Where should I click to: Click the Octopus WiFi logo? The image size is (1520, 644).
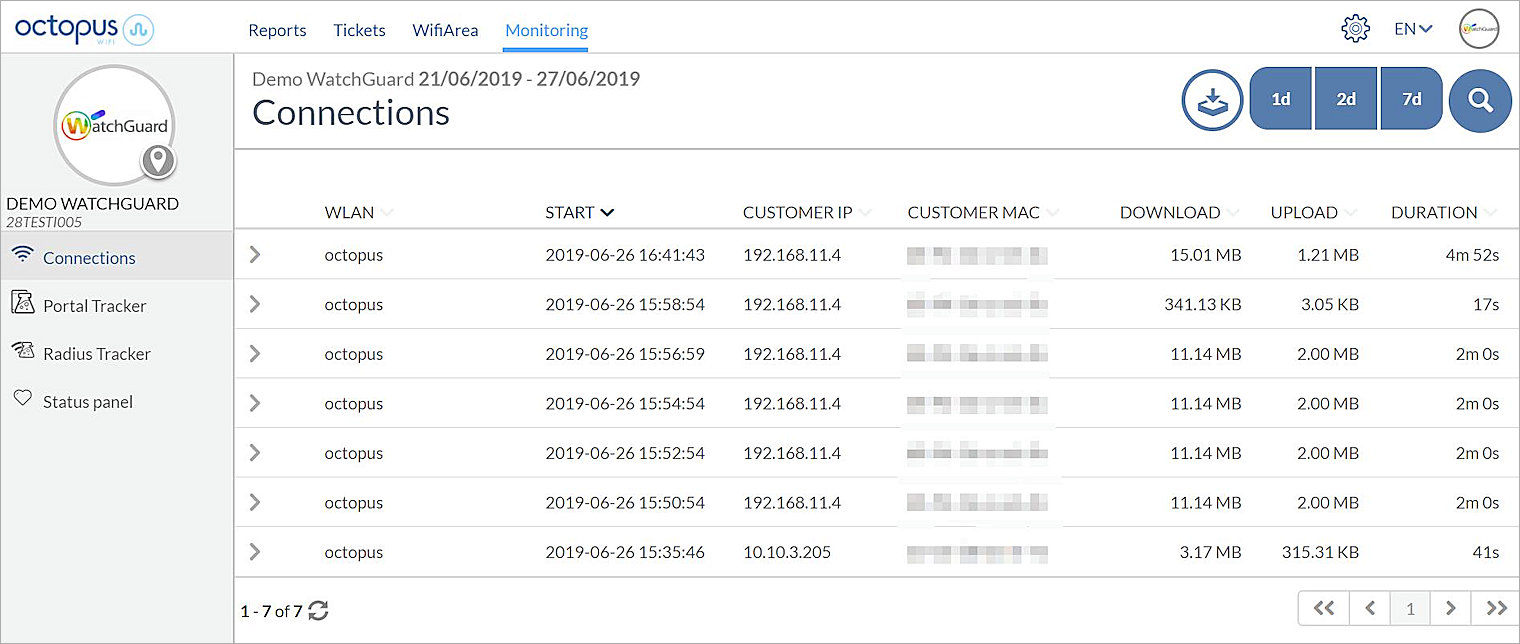[x=83, y=29]
